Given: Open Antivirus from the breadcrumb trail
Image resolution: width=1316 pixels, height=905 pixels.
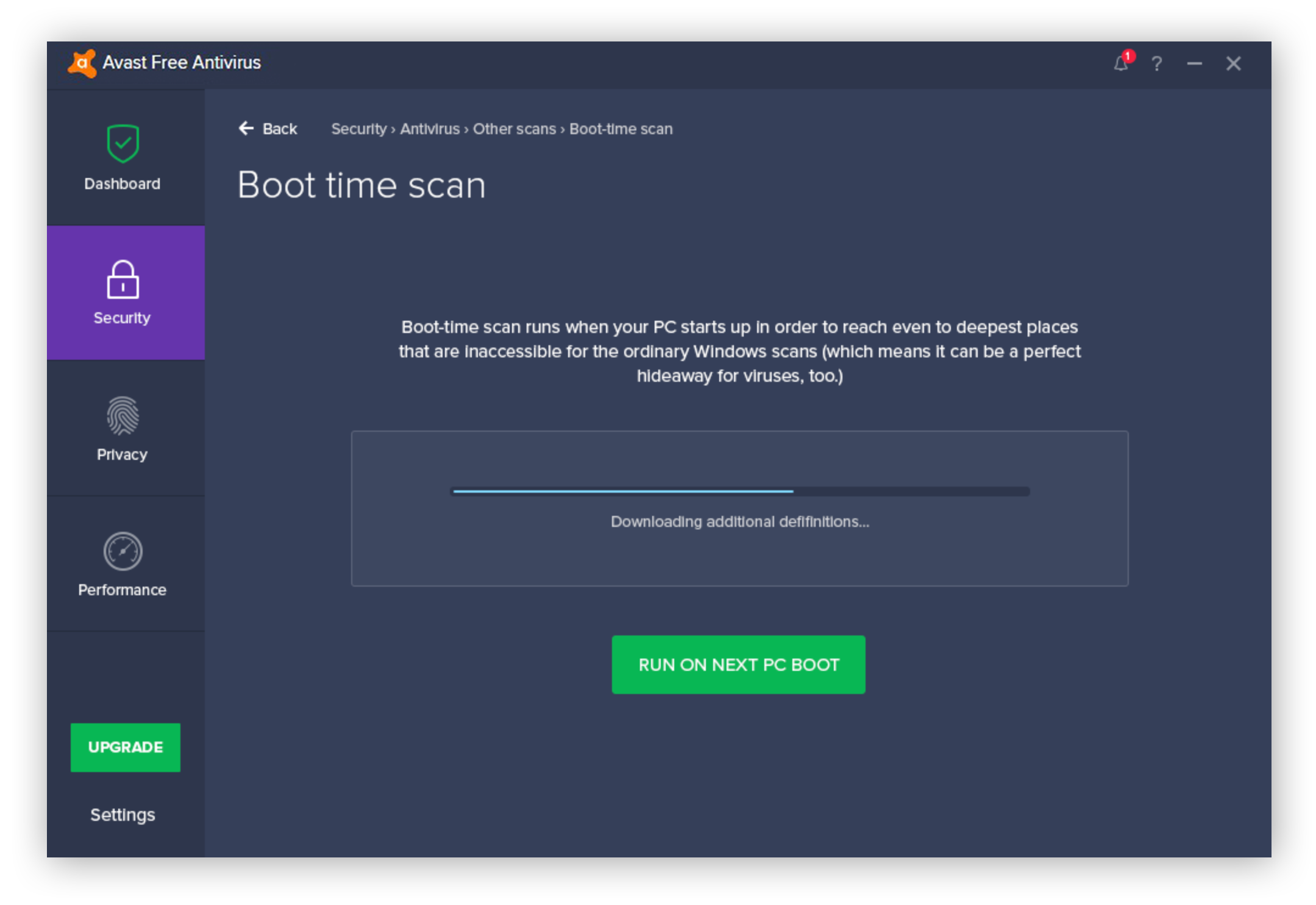Looking at the screenshot, I should 430,129.
